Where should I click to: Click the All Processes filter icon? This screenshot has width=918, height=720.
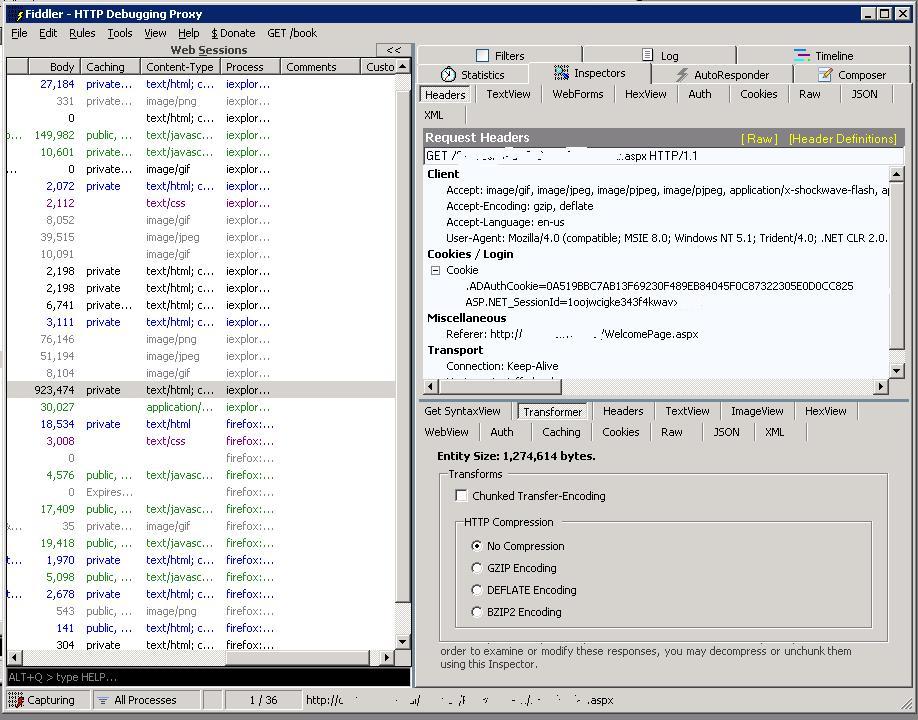[x=102, y=700]
